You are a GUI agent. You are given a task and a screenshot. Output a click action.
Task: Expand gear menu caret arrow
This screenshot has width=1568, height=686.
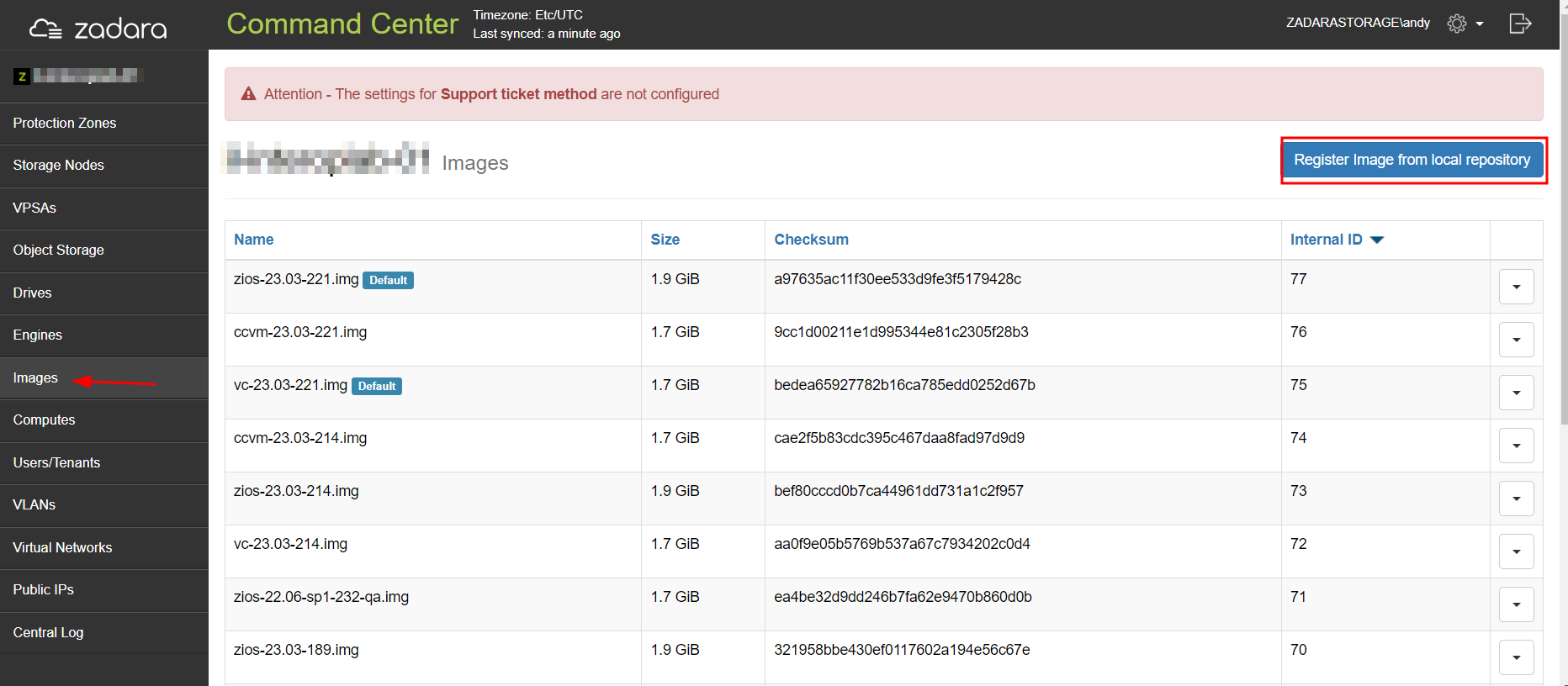click(x=1480, y=24)
